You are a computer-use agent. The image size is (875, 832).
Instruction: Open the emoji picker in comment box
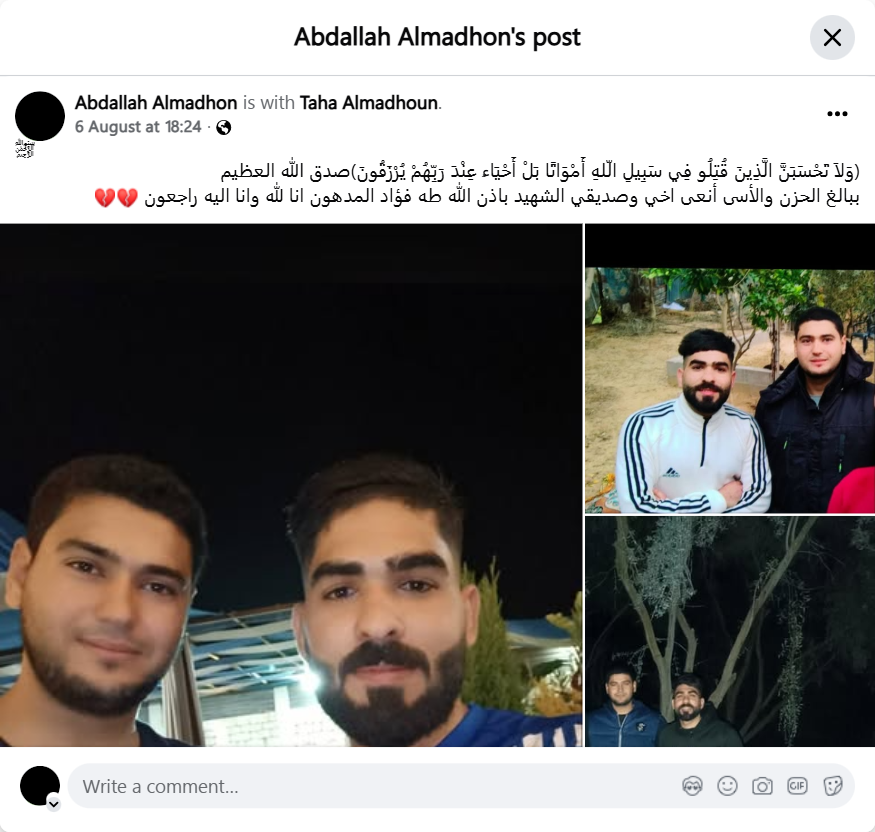(x=727, y=786)
